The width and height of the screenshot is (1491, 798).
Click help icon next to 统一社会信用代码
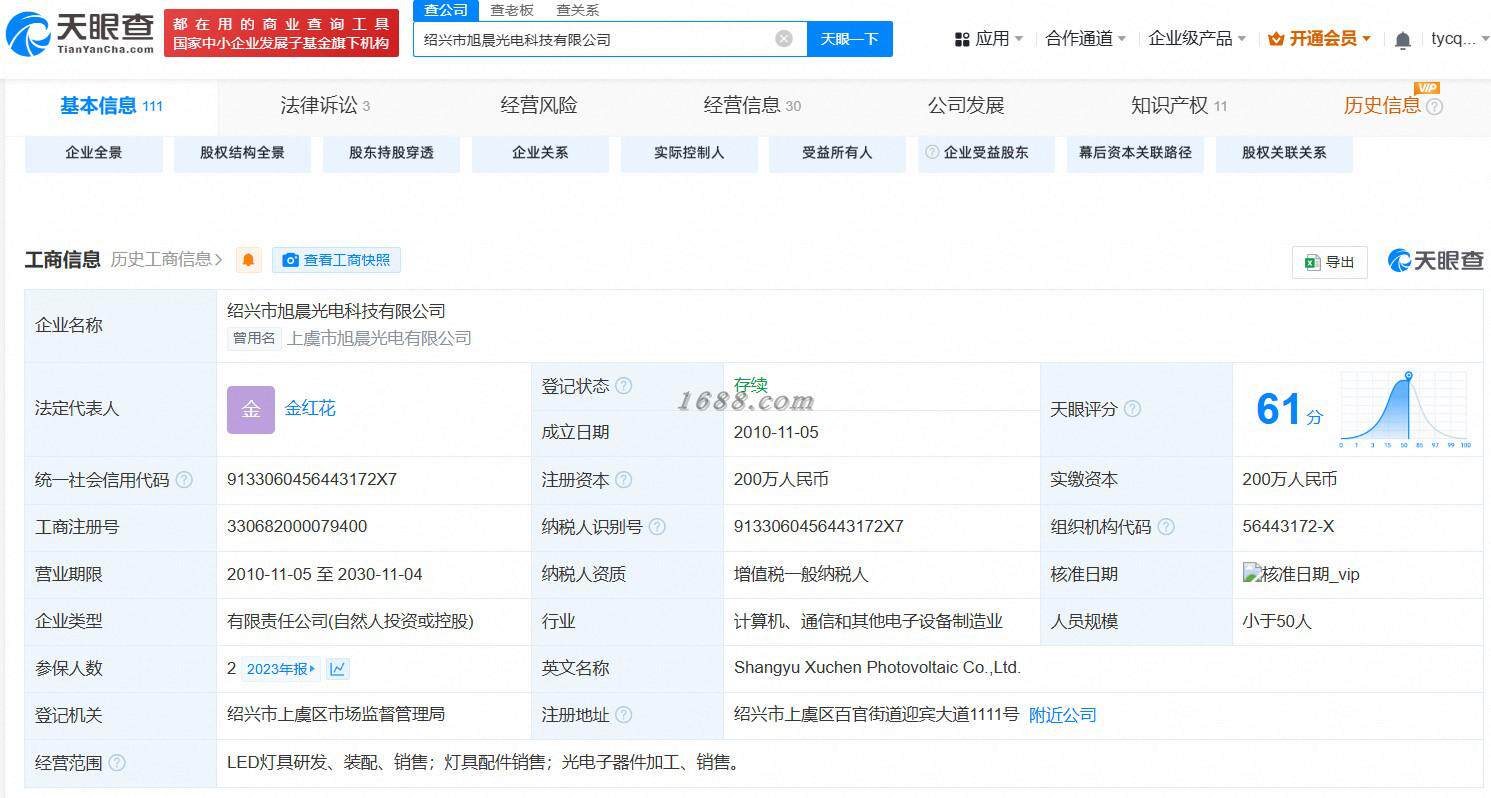[x=184, y=480]
